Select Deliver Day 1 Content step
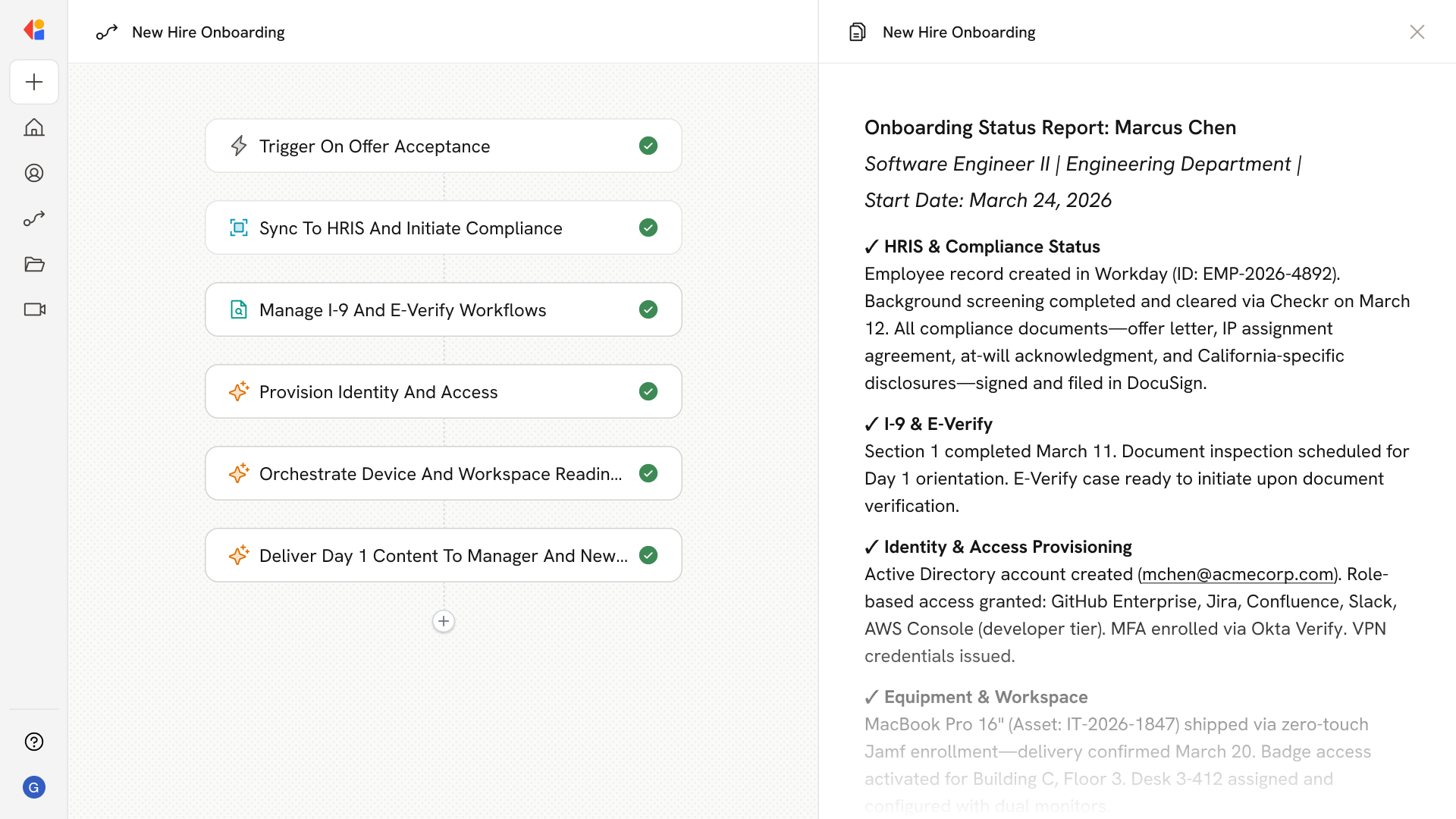 tap(443, 555)
